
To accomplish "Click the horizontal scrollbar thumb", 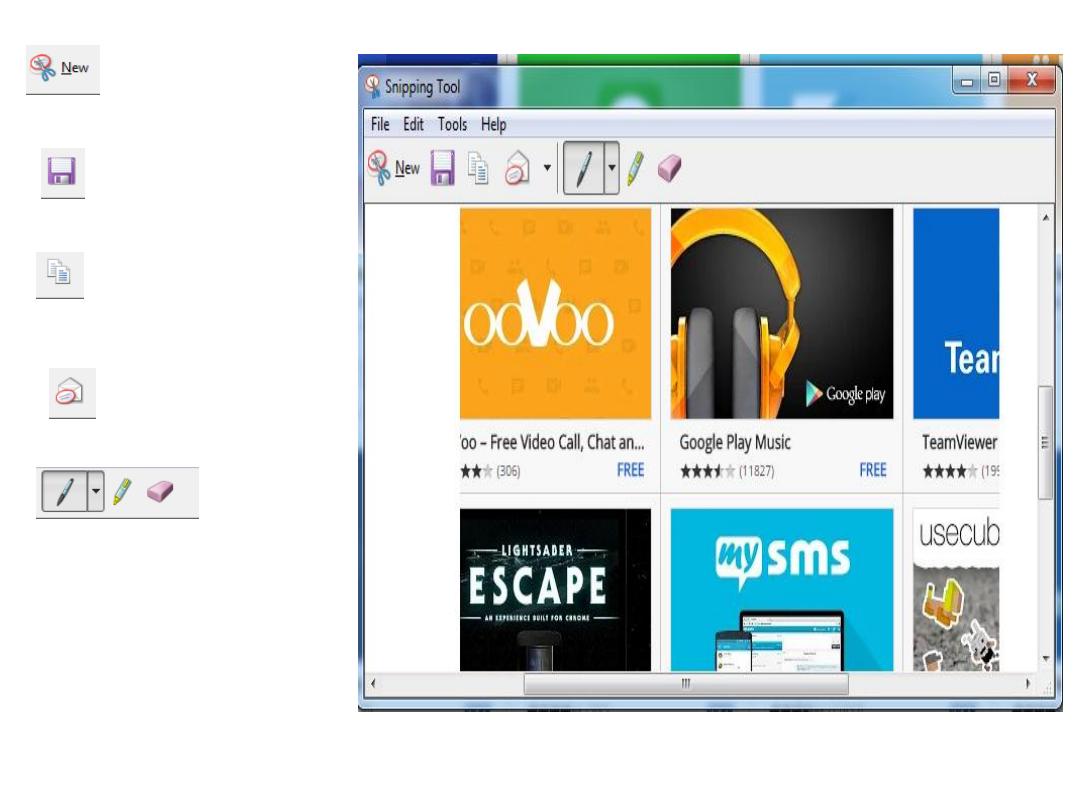I will (686, 683).
